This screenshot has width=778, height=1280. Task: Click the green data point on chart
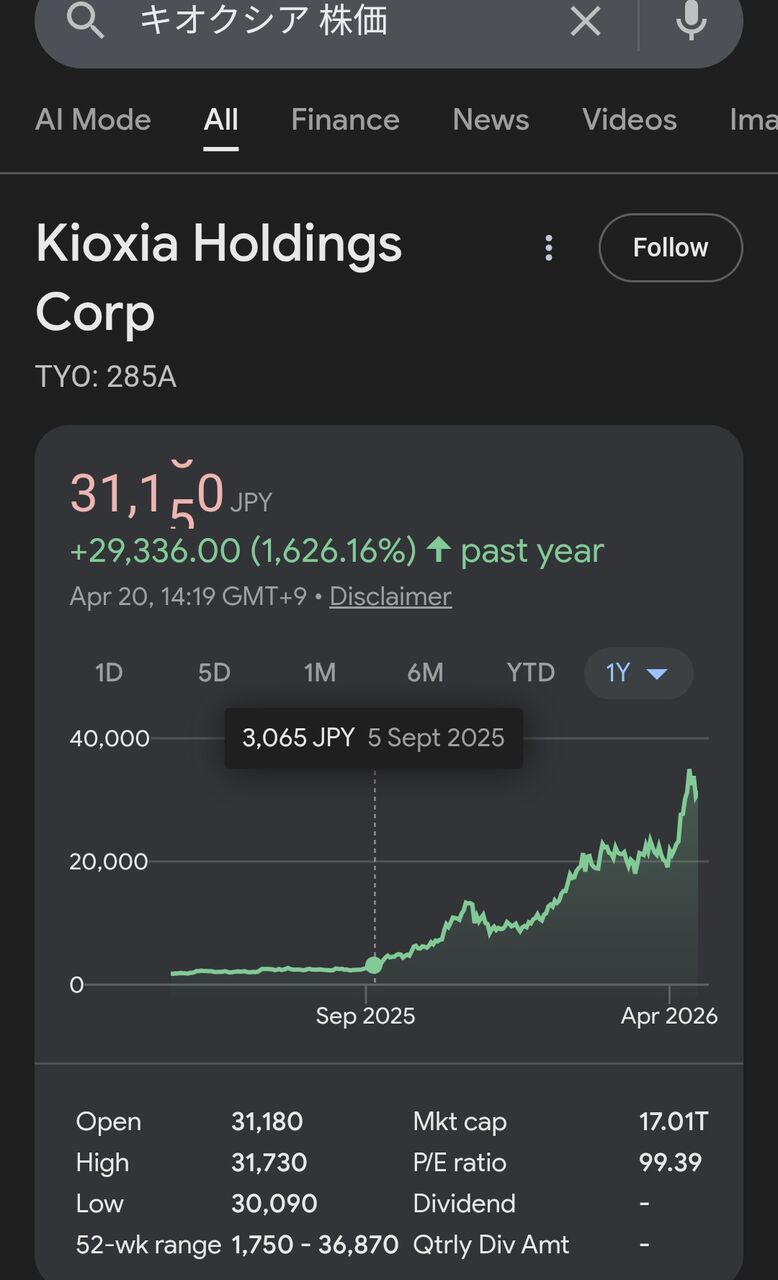[374, 965]
